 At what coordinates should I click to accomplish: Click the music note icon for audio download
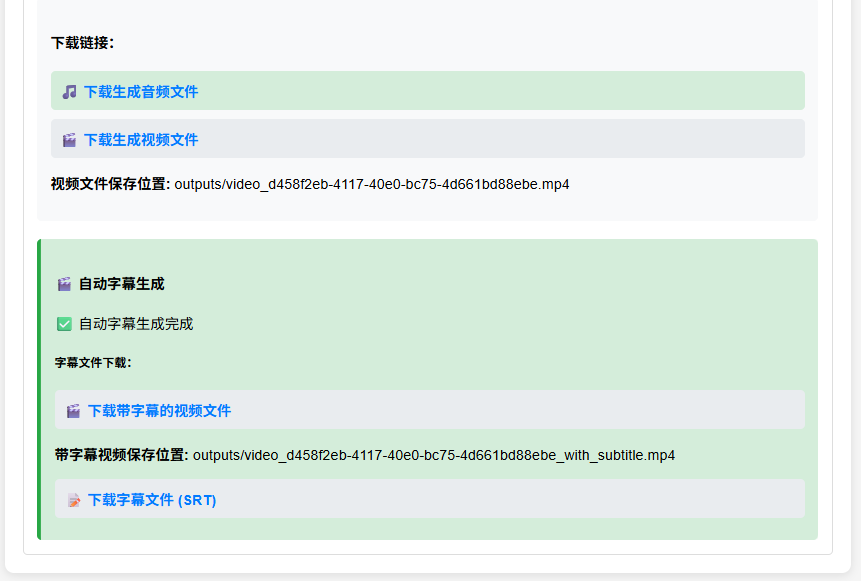(69, 92)
